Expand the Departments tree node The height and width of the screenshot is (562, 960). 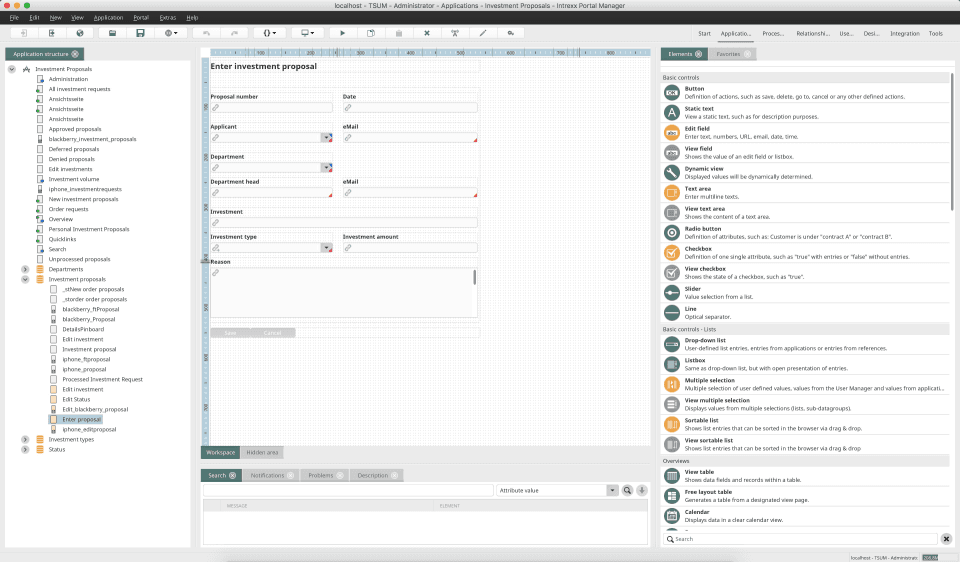pos(25,269)
